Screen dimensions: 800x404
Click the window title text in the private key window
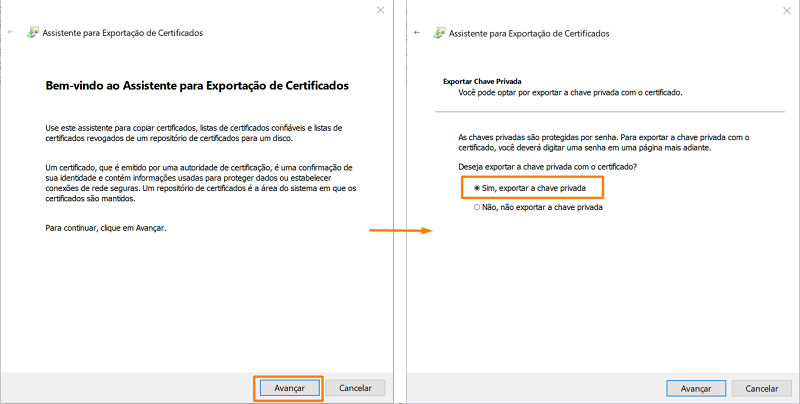pos(529,34)
